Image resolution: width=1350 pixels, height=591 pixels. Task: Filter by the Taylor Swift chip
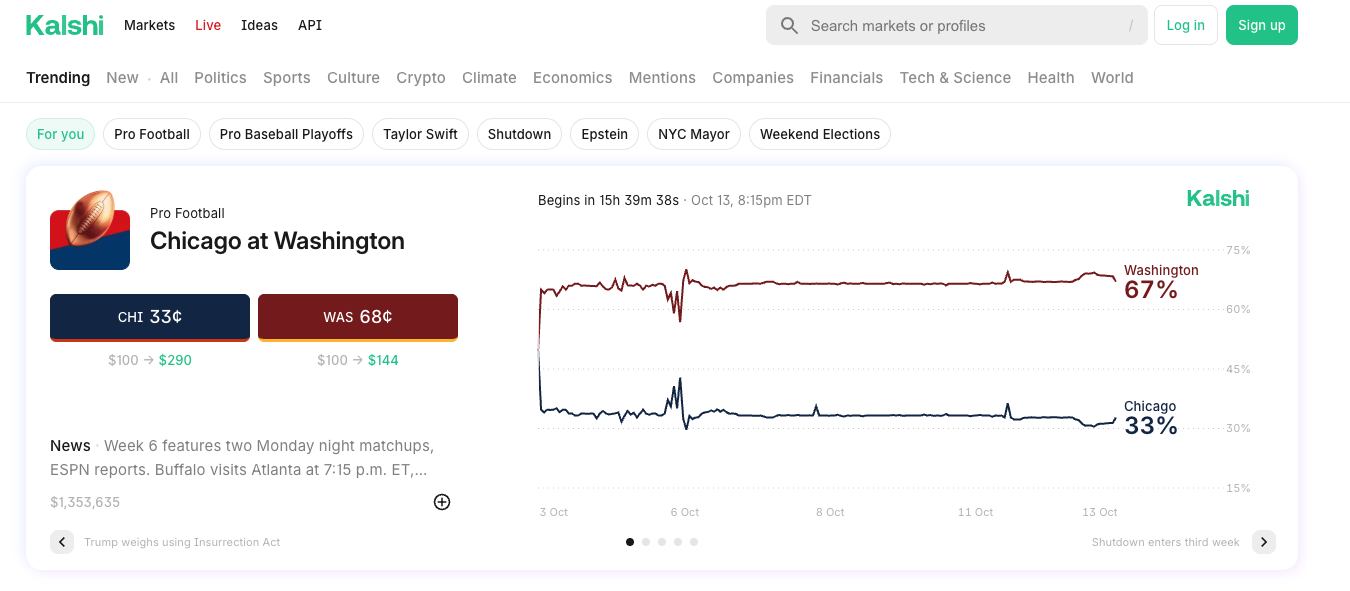420,134
